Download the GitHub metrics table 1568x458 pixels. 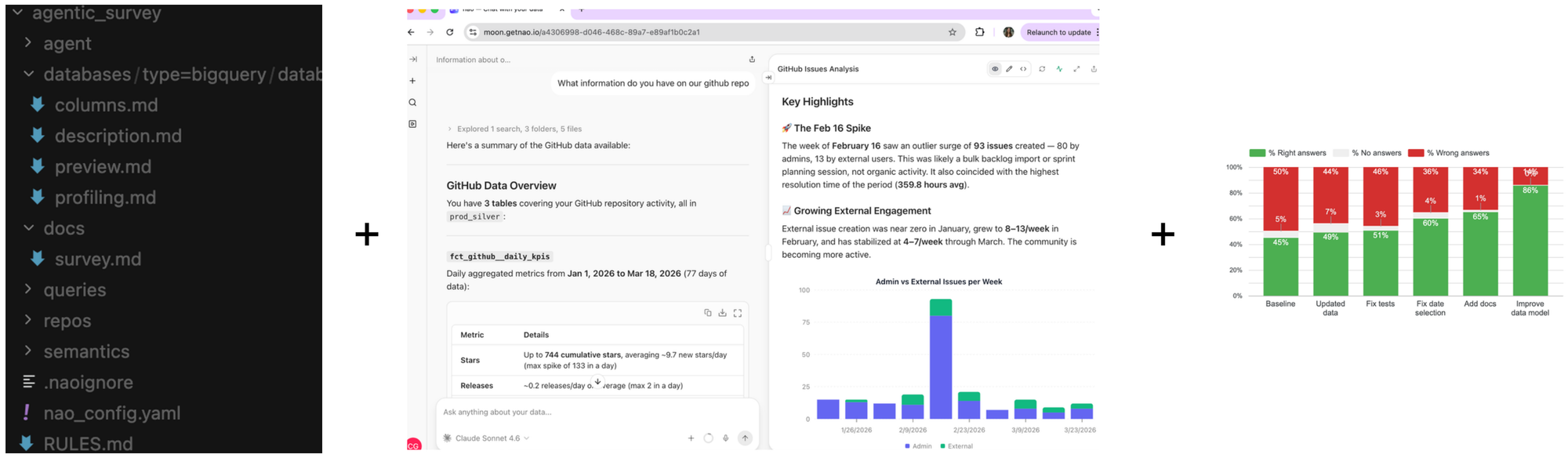pos(723,313)
